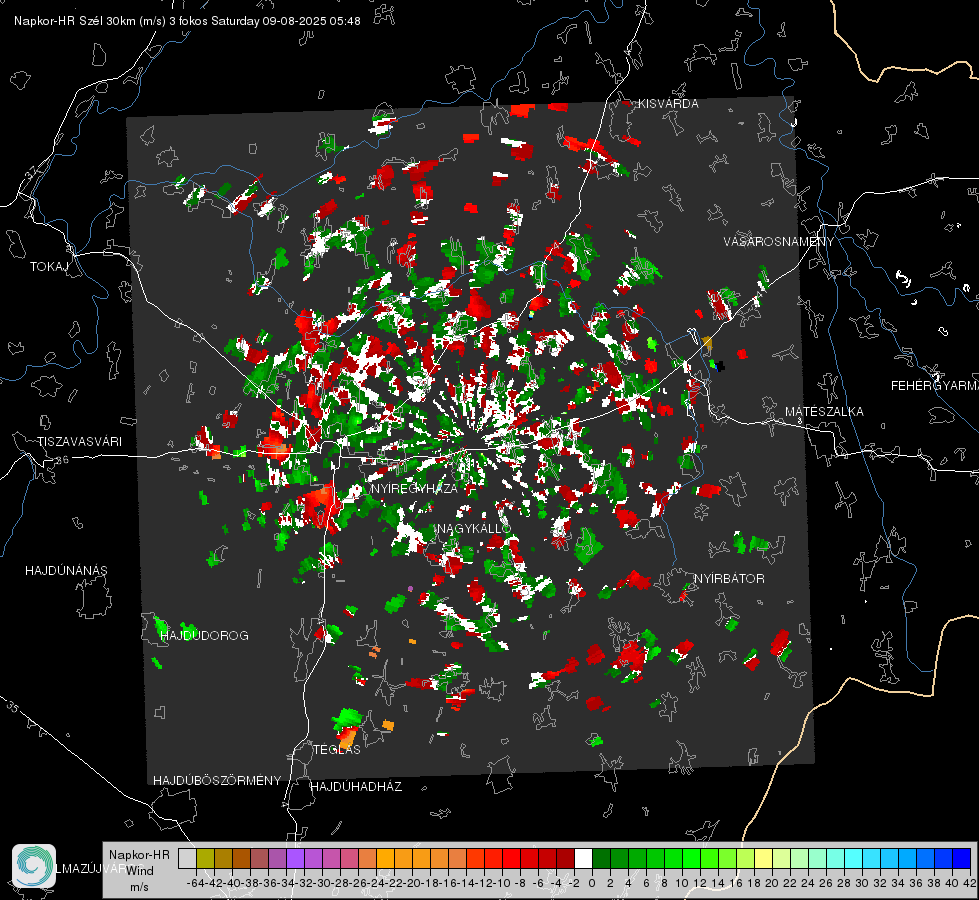Click road number 35 at lower left
Viewport: 979px width, 900px height.
pos(12,707)
